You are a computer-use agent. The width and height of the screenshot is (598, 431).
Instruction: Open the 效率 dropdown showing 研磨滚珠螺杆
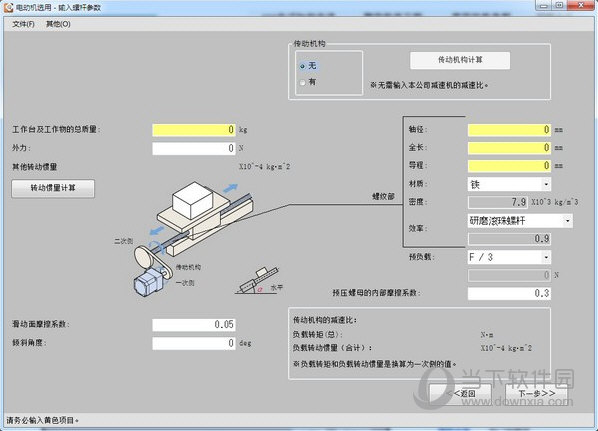(x=520, y=221)
